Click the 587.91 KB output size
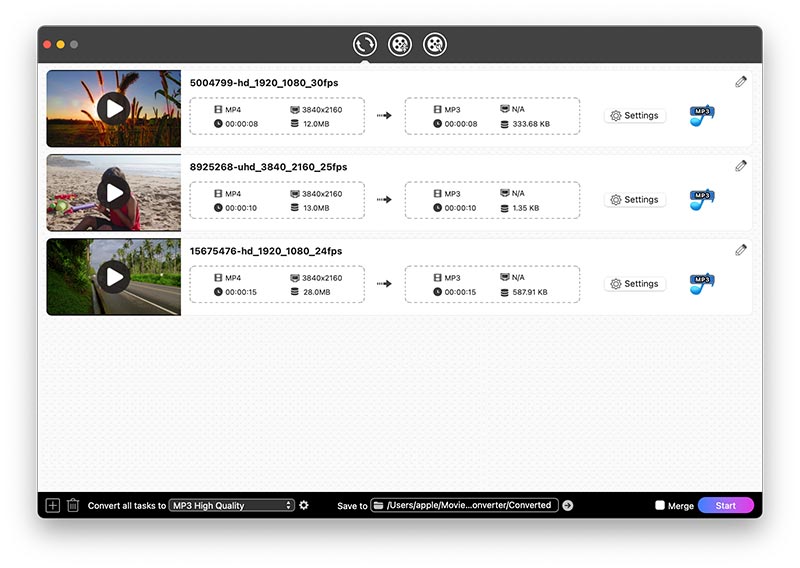This screenshot has width=800, height=568. (x=530, y=292)
